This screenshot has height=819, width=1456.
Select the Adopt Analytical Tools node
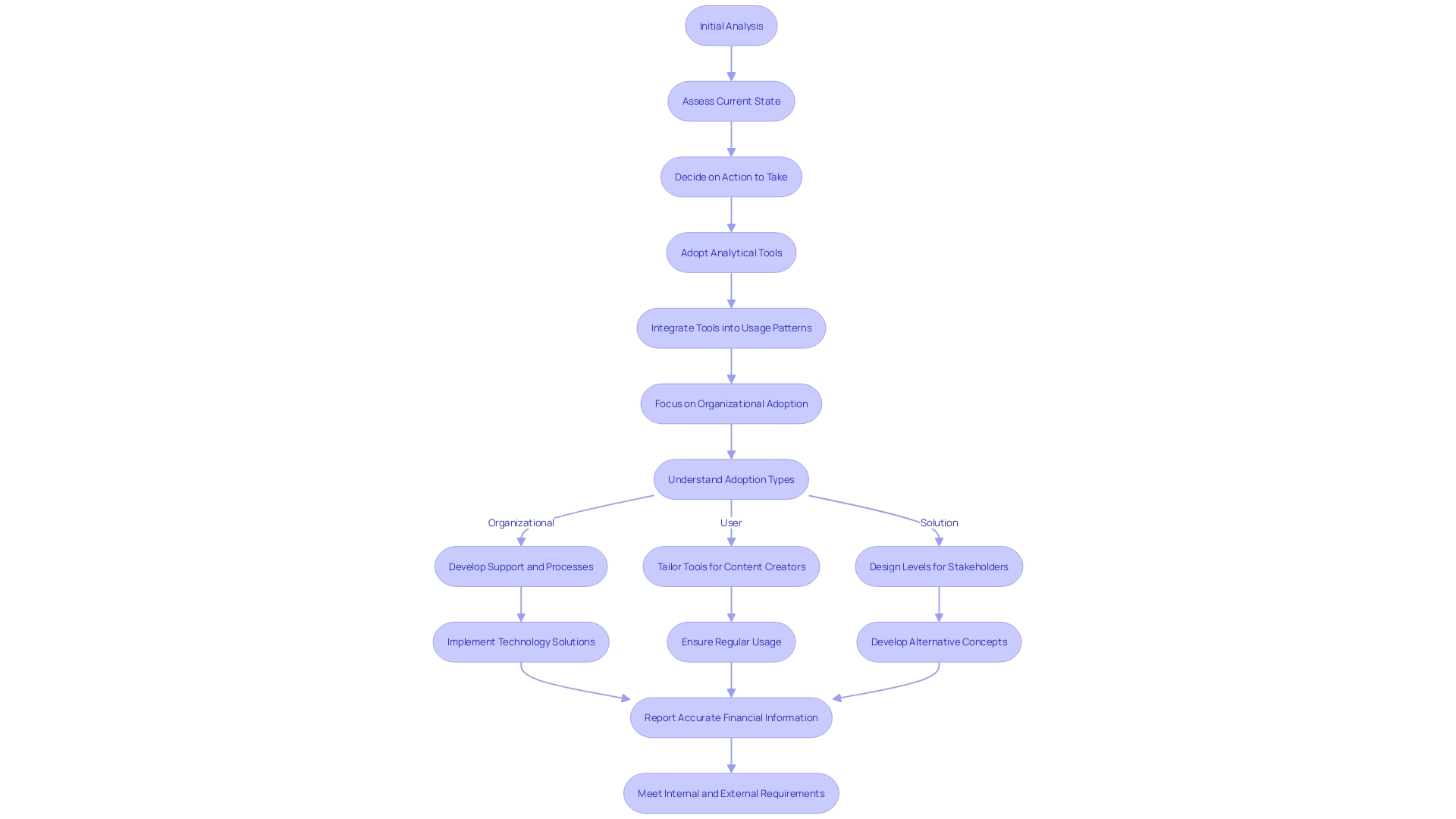click(x=731, y=252)
